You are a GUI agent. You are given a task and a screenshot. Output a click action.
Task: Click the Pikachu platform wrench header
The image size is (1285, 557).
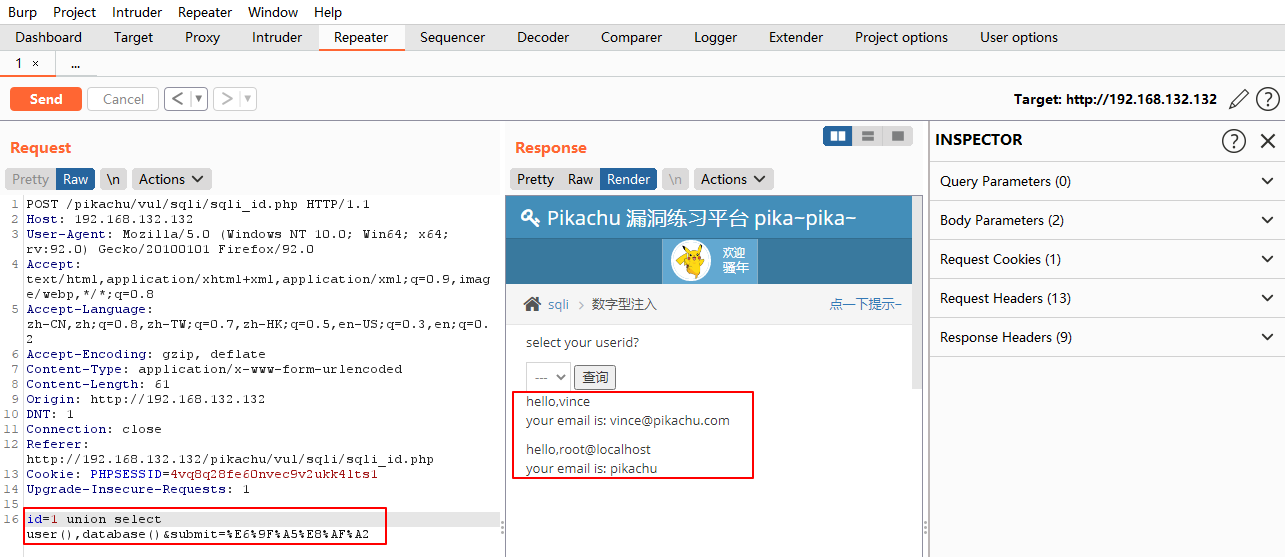click(689, 218)
